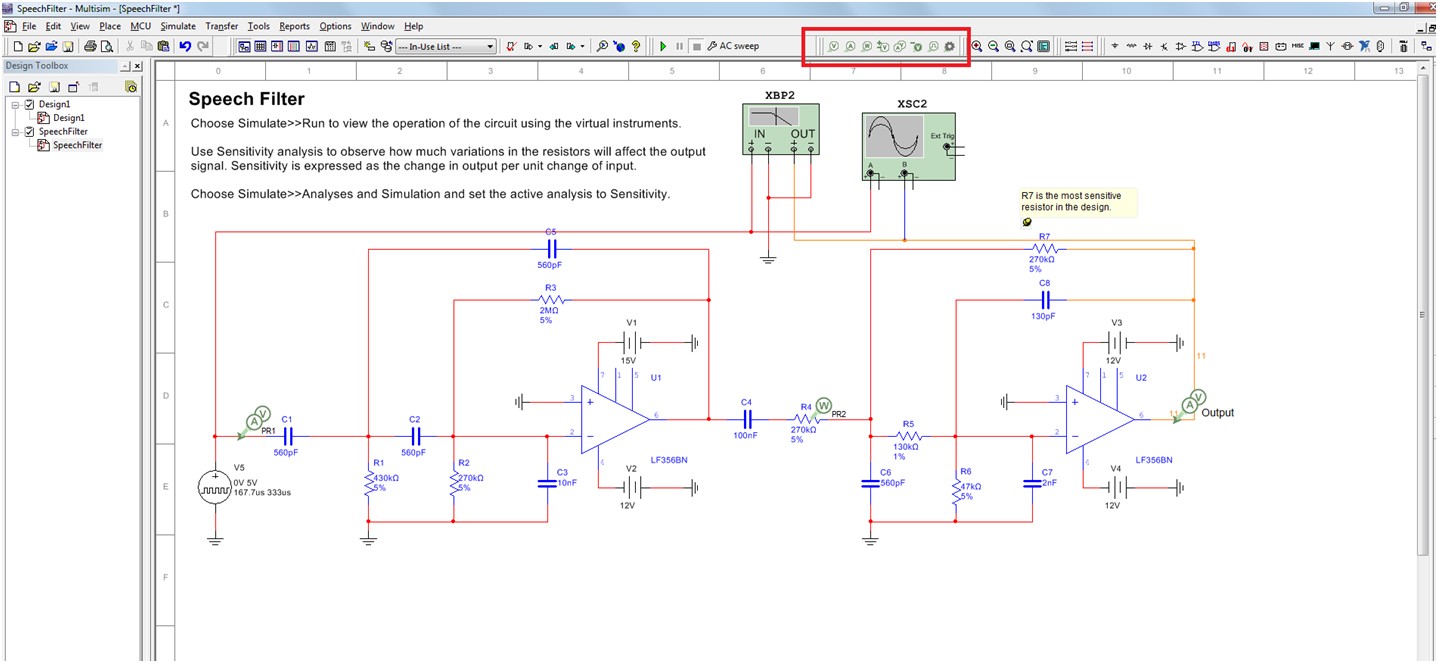Collapse the Design1 tree node
This screenshot has width=1438, height=663.
15,104
